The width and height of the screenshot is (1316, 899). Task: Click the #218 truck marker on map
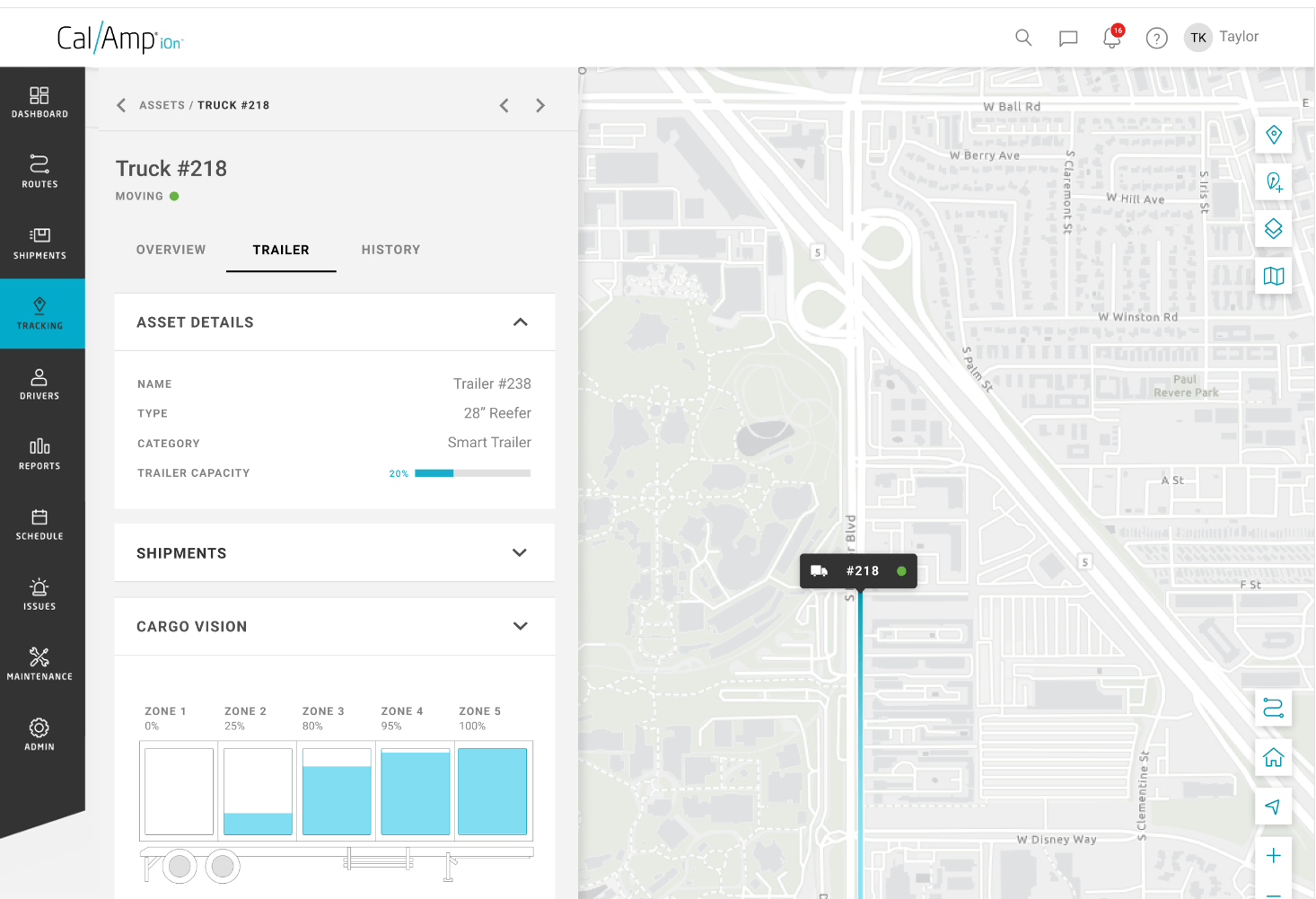tap(858, 570)
